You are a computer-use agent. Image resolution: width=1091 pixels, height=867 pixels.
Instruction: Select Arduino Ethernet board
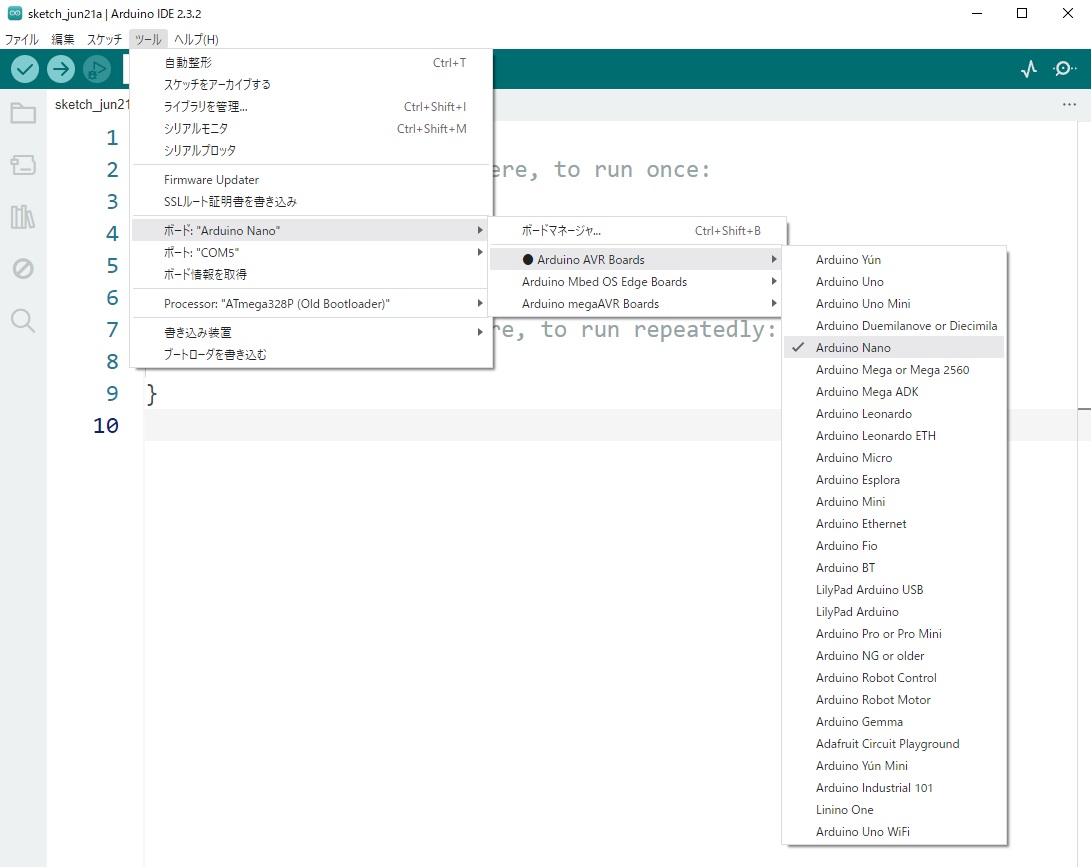[x=894, y=524]
